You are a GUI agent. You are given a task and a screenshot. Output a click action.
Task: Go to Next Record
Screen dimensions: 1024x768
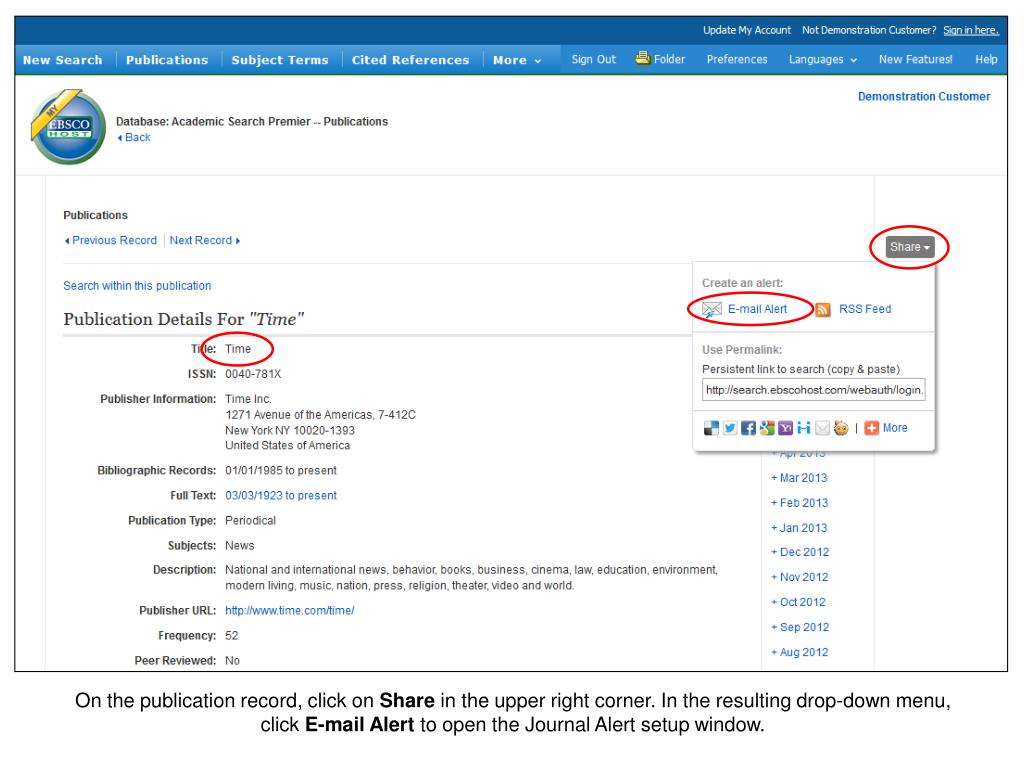tap(200, 240)
